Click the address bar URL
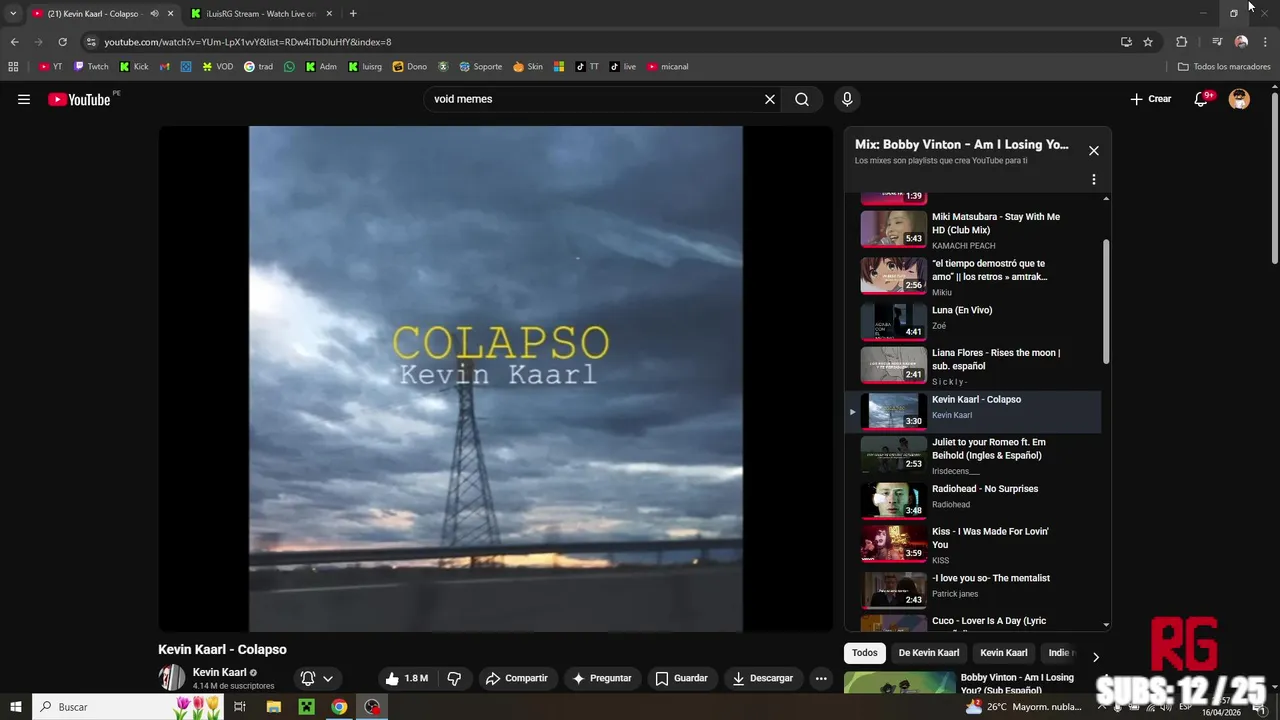The width and height of the screenshot is (1280, 720). pyautogui.click(x=248, y=42)
